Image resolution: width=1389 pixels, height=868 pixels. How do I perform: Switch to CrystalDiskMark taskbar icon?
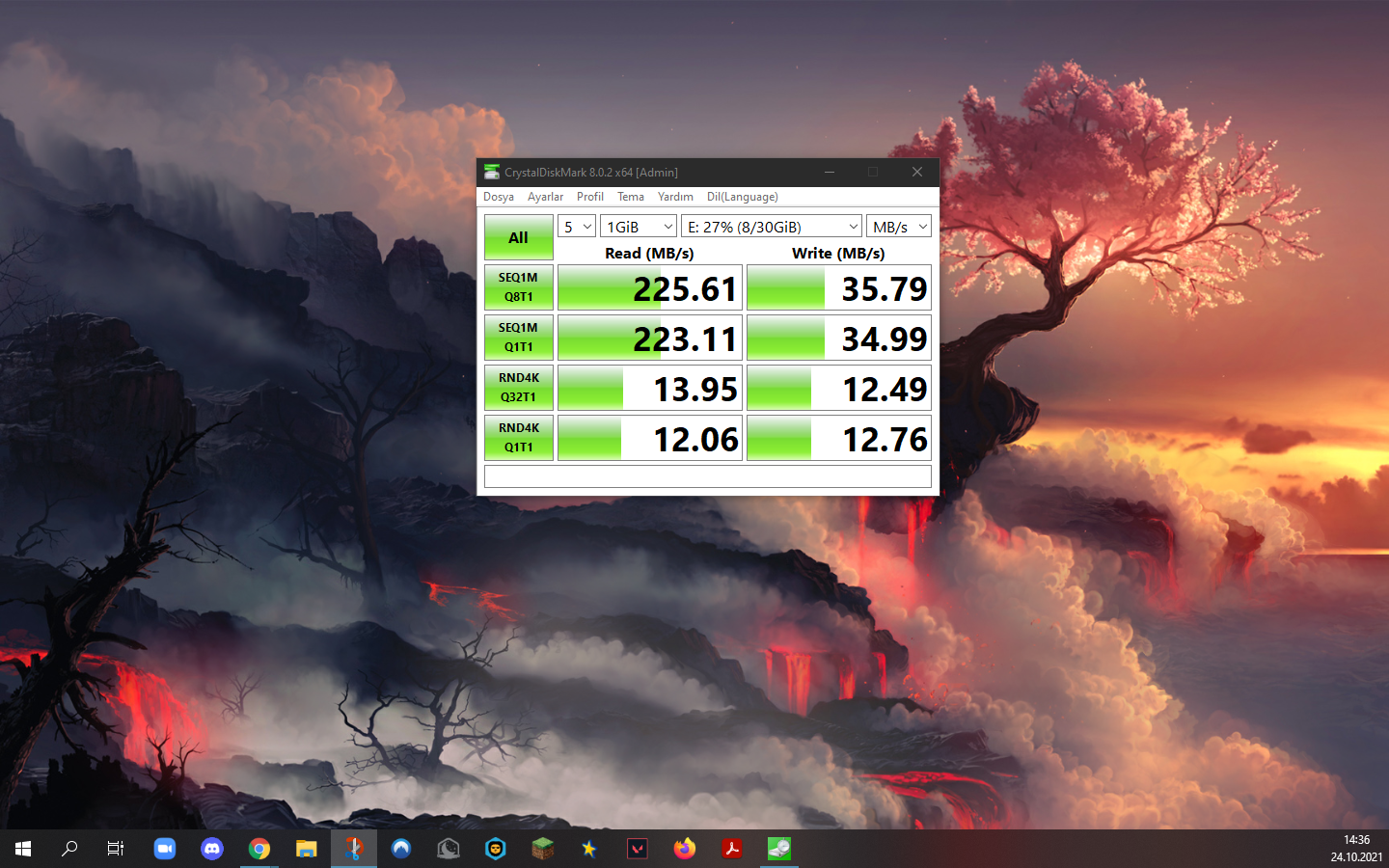[x=779, y=849]
